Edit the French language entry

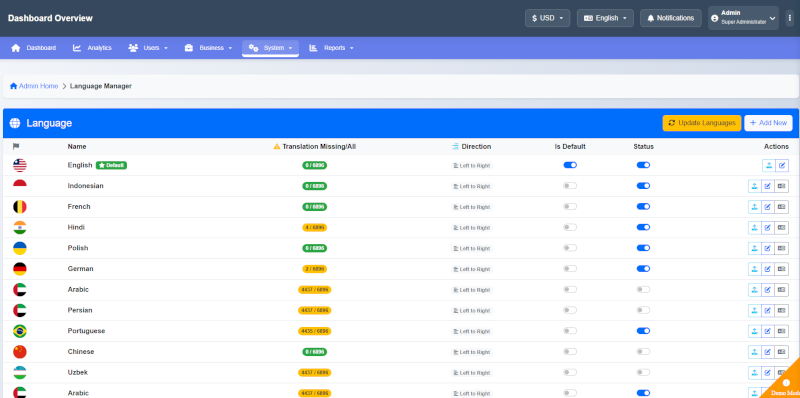[768, 207]
